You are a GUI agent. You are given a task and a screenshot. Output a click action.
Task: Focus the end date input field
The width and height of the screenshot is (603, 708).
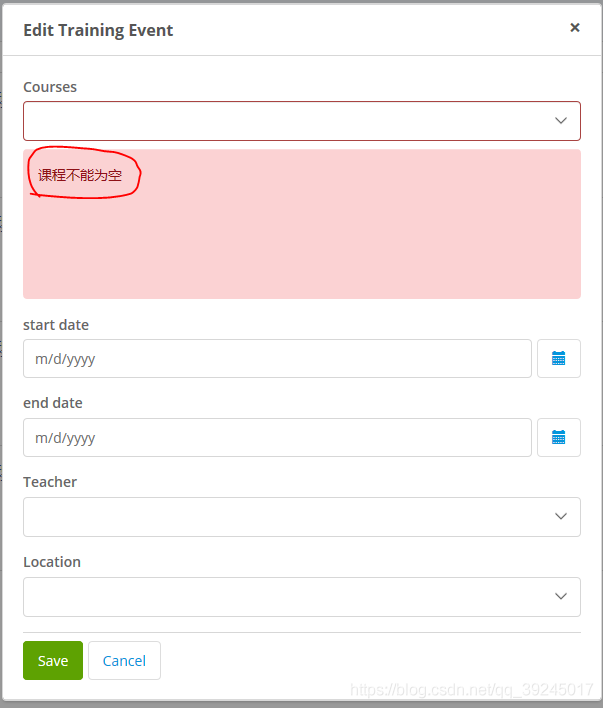pos(277,437)
